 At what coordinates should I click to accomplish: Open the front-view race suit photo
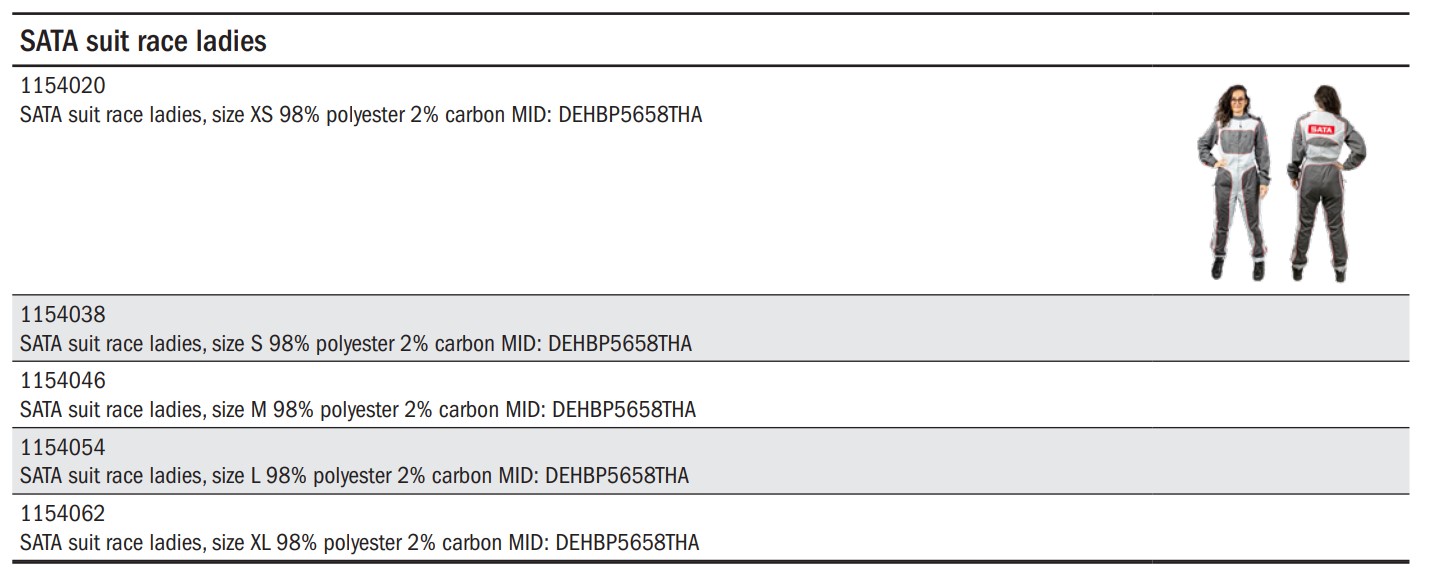pyautogui.click(x=1232, y=182)
